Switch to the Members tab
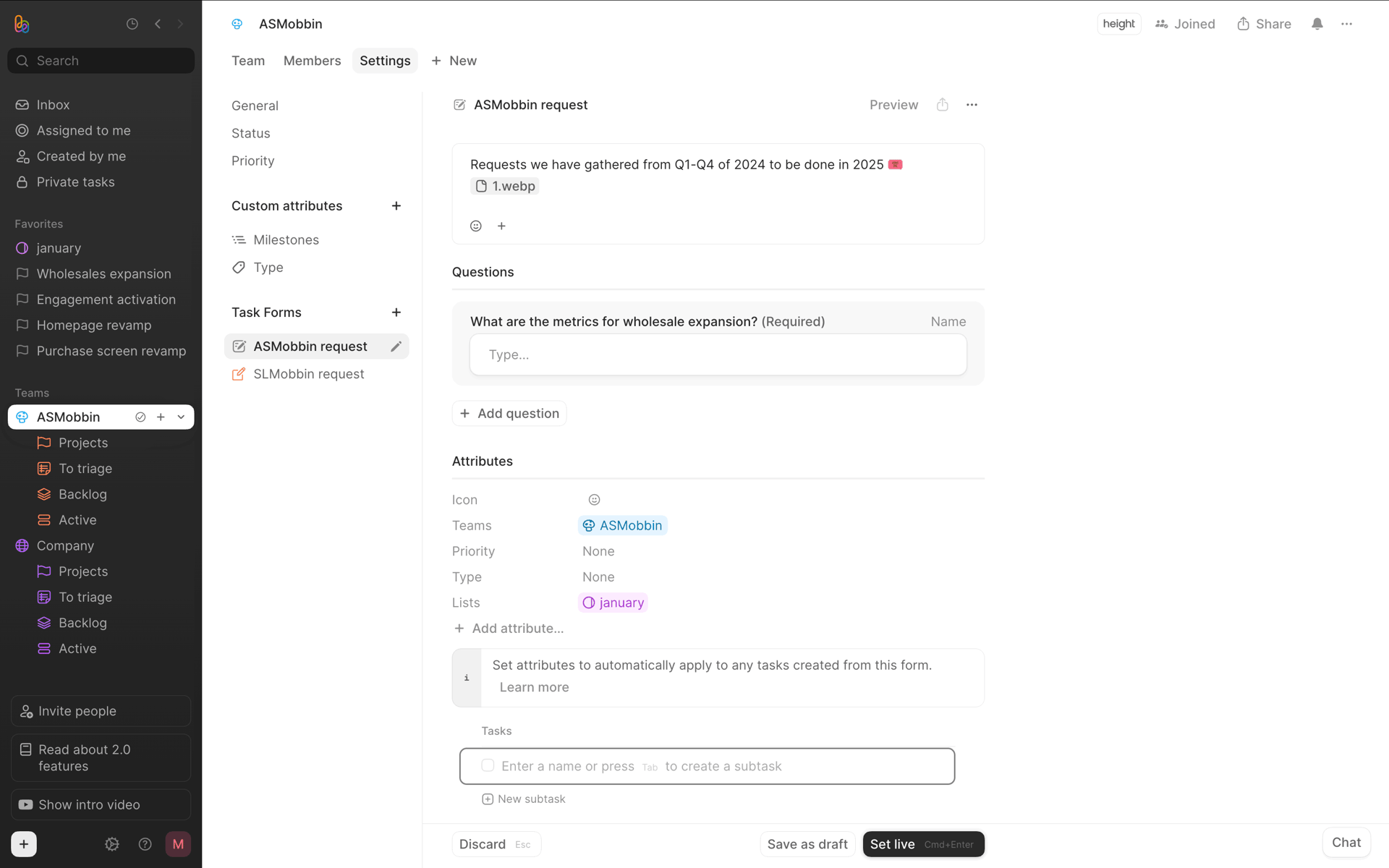The width and height of the screenshot is (1389, 868). (312, 61)
